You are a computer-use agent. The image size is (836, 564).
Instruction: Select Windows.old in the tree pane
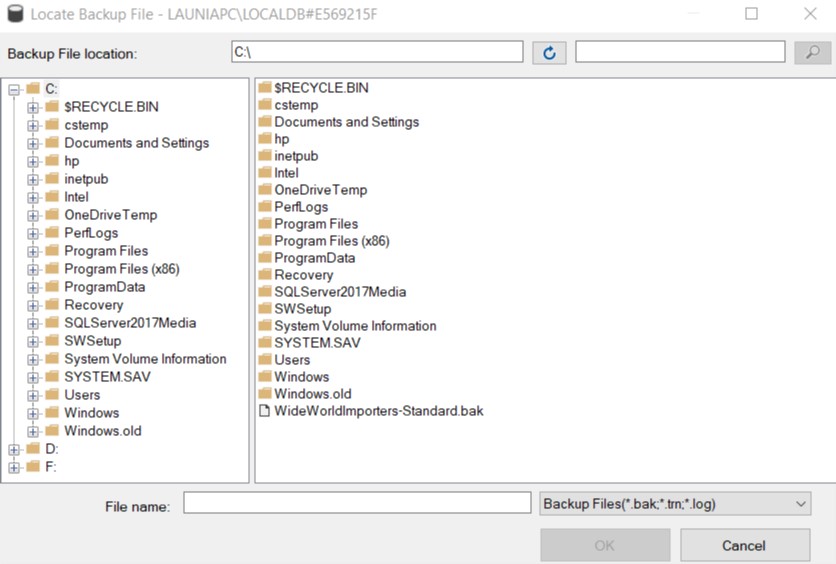click(x=102, y=431)
